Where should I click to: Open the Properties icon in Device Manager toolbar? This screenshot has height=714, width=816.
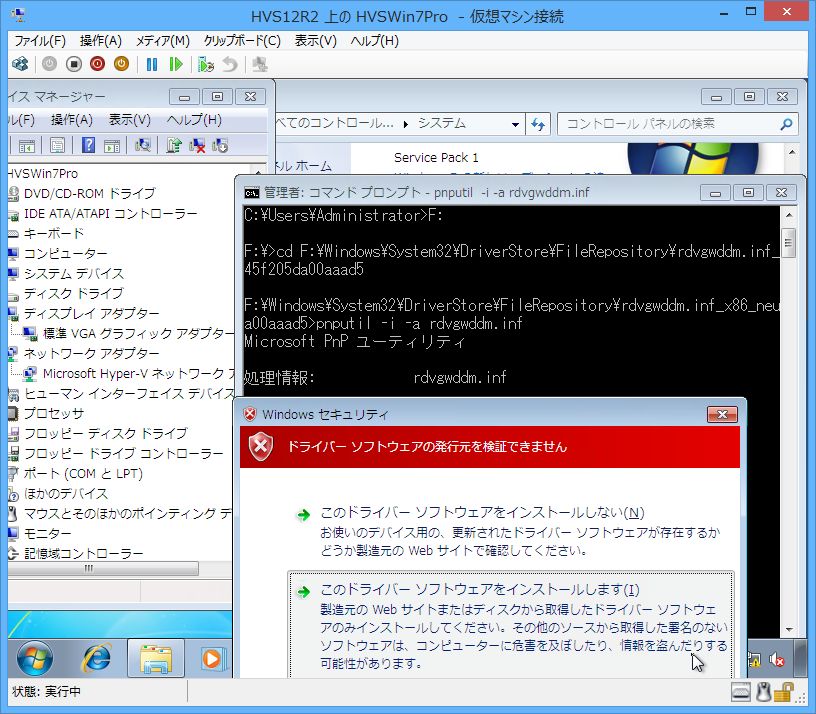coord(57,146)
